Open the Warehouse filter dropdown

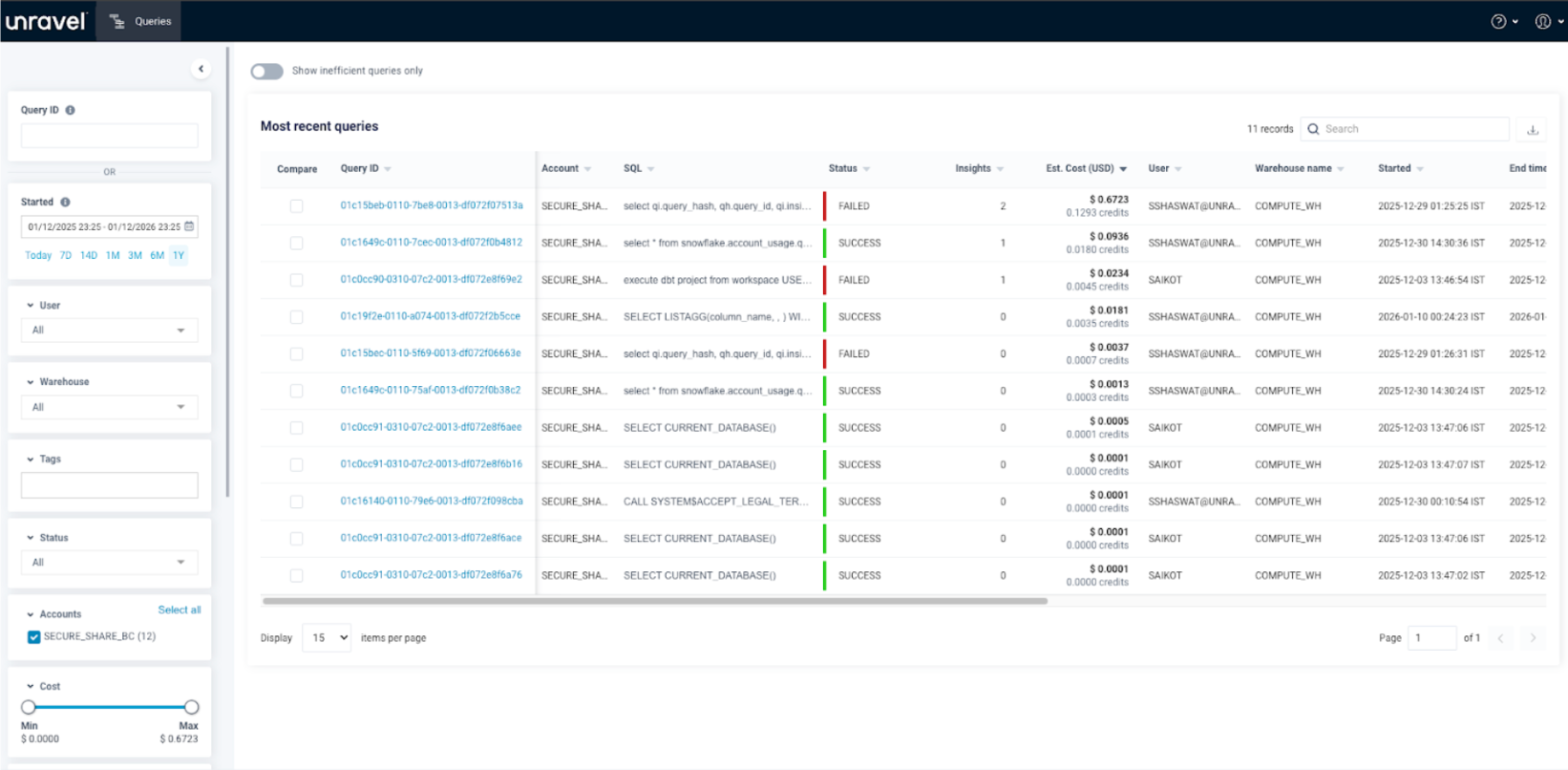tap(109, 408)
